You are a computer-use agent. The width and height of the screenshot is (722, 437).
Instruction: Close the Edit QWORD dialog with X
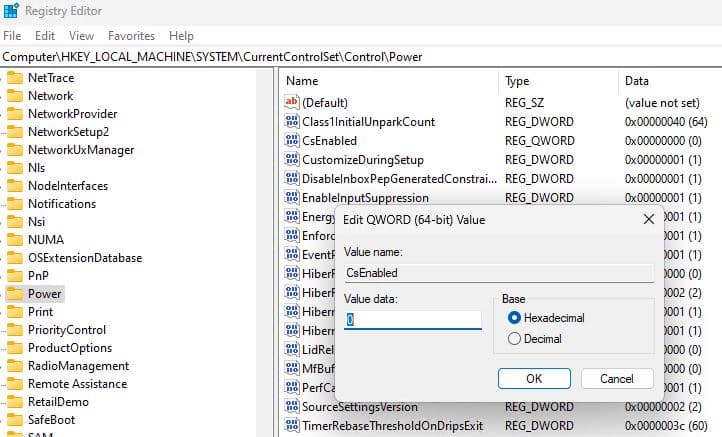tap(648, 219)
